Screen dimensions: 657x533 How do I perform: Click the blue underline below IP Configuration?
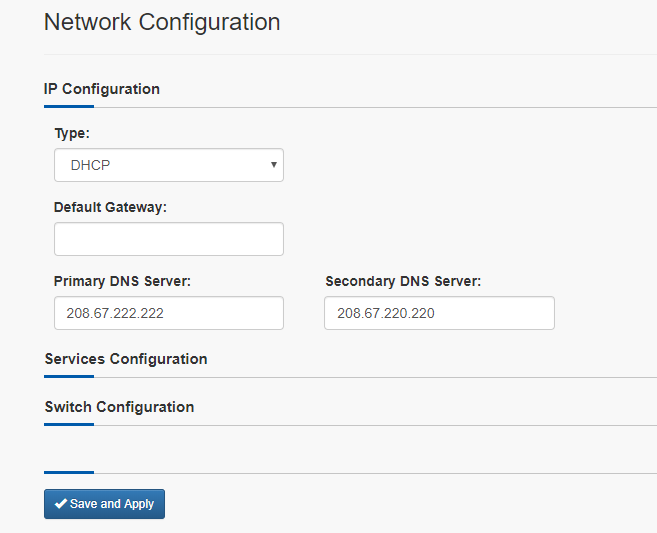pyautogui.click(x=69, y=106)
